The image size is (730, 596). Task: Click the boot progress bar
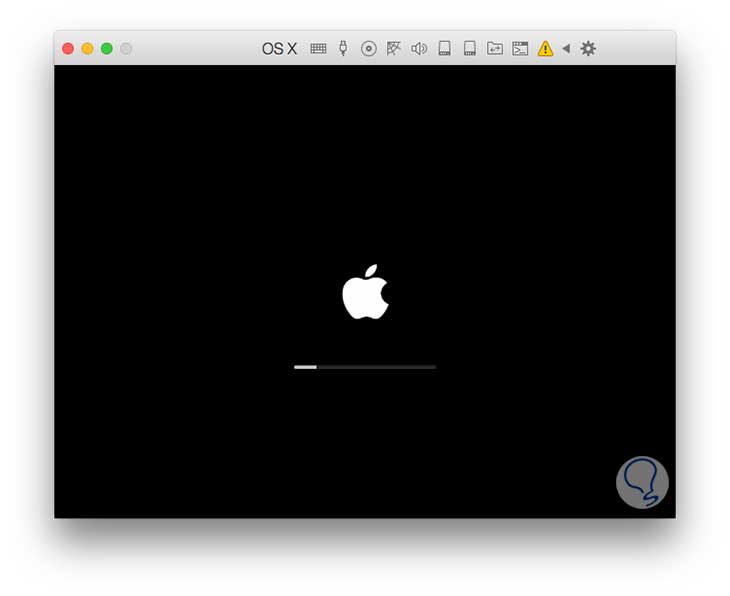tap(365, 367)
